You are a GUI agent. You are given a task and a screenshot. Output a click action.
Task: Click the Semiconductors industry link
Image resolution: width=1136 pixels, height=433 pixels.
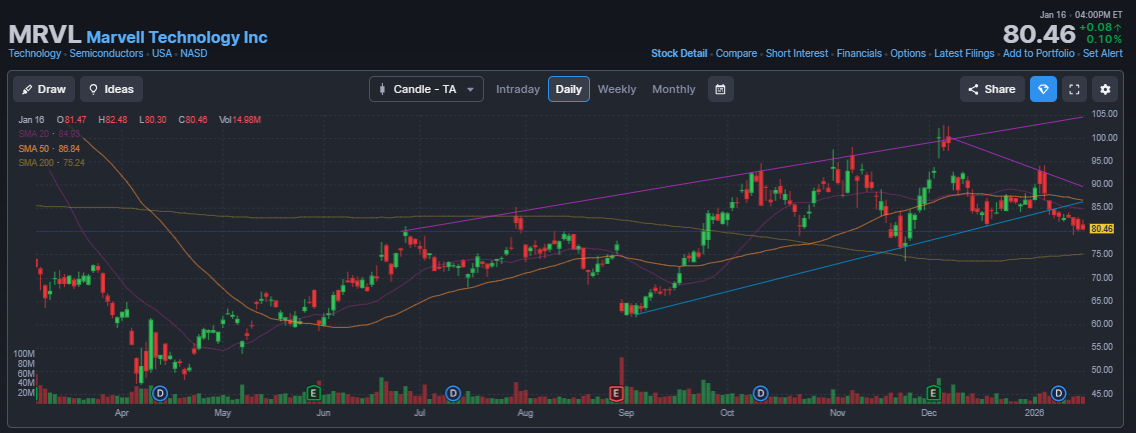pyautogui.click(x=108, y=54)
